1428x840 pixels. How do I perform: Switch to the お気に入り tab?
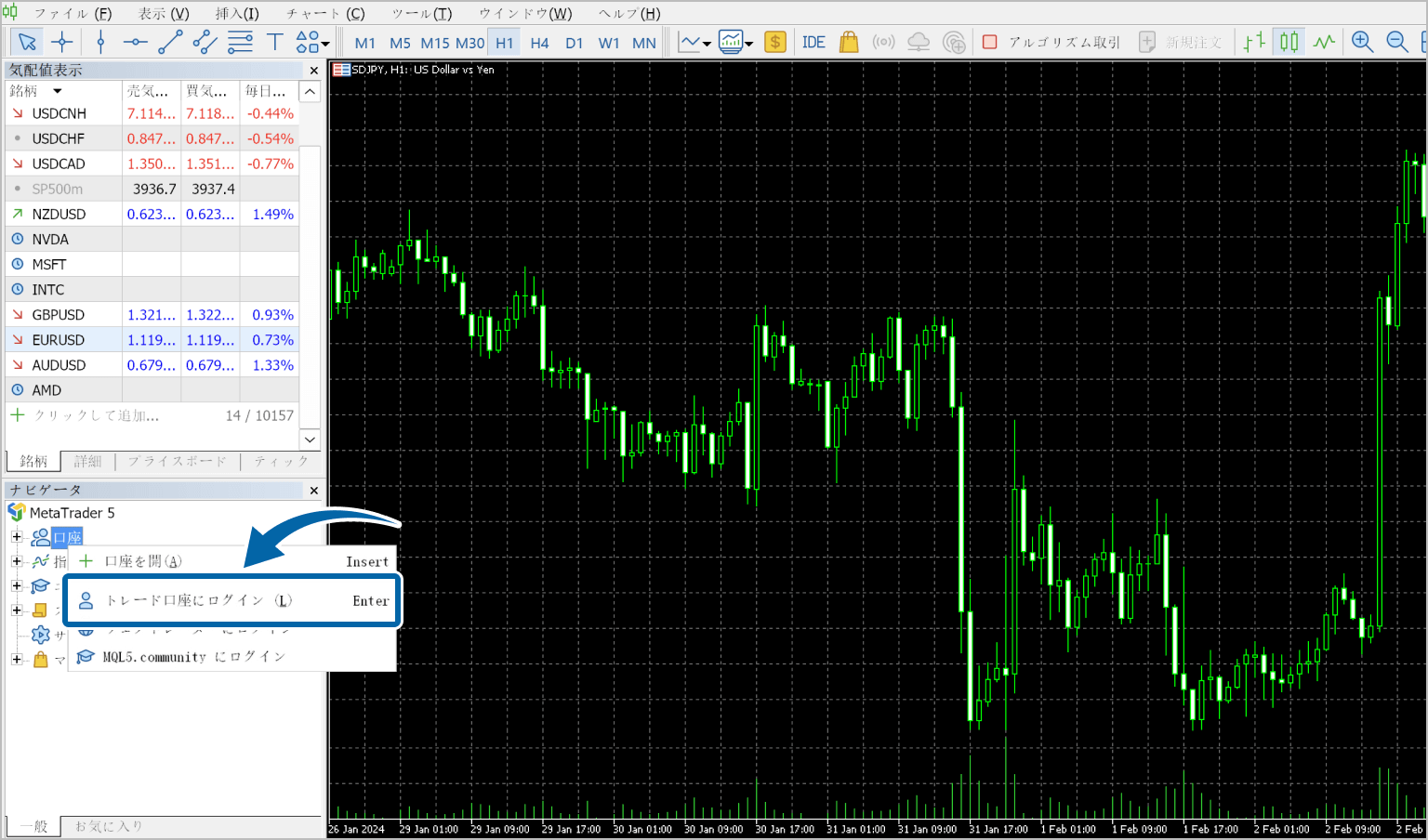[x=109, y=826]
